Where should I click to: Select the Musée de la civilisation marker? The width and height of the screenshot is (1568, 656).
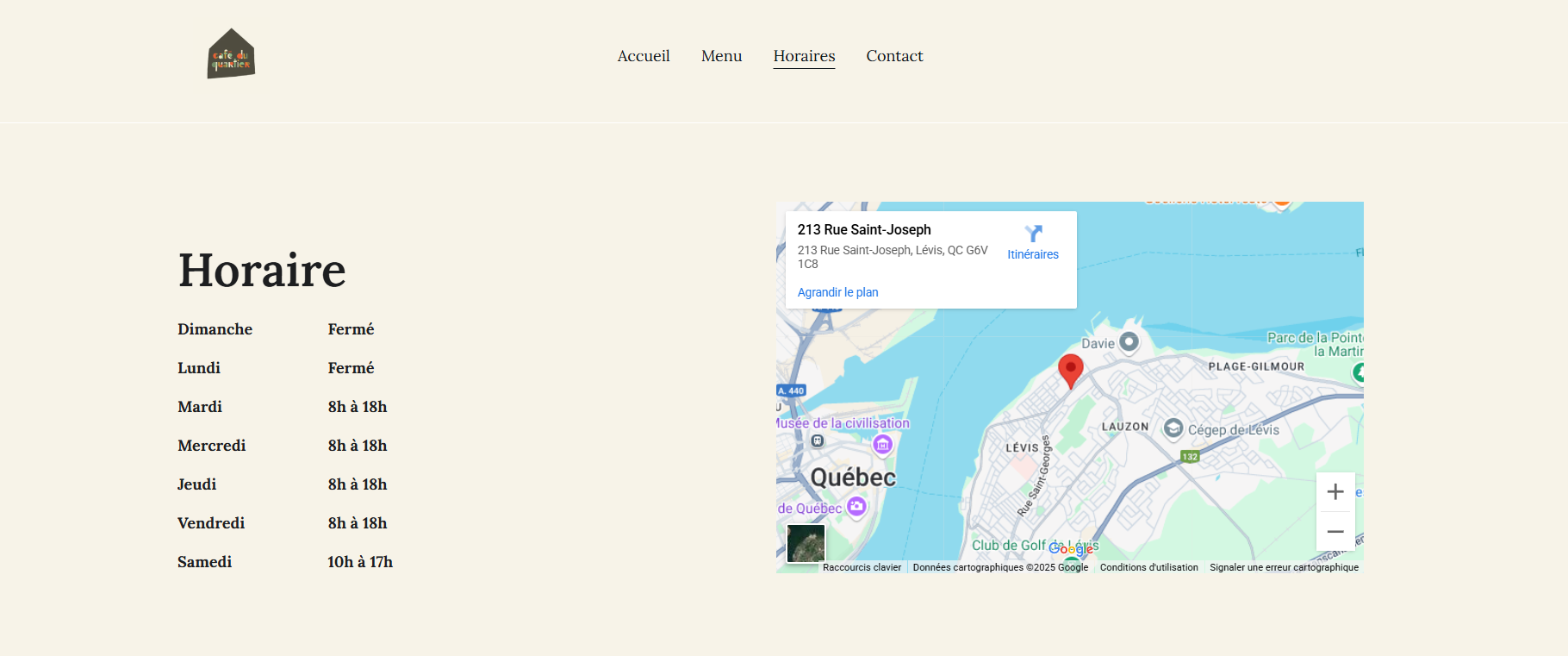882,444
